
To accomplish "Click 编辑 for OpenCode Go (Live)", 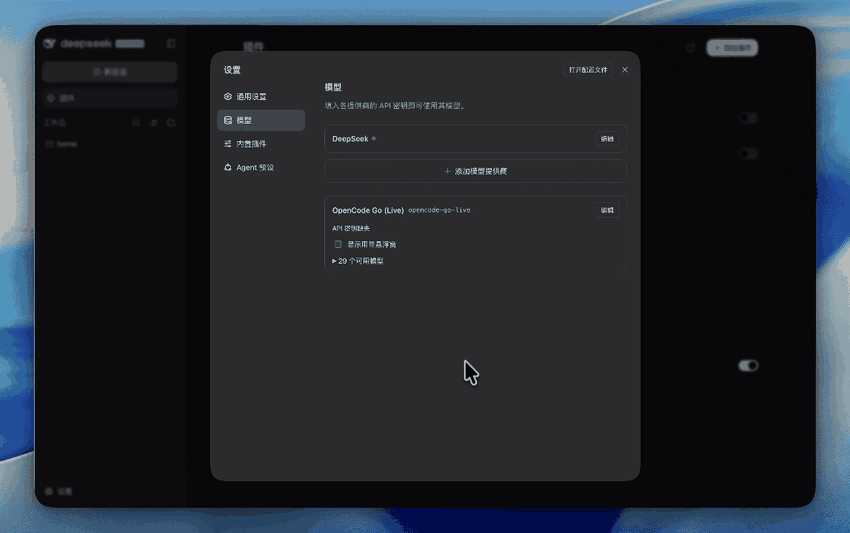I will pos(607,210).
